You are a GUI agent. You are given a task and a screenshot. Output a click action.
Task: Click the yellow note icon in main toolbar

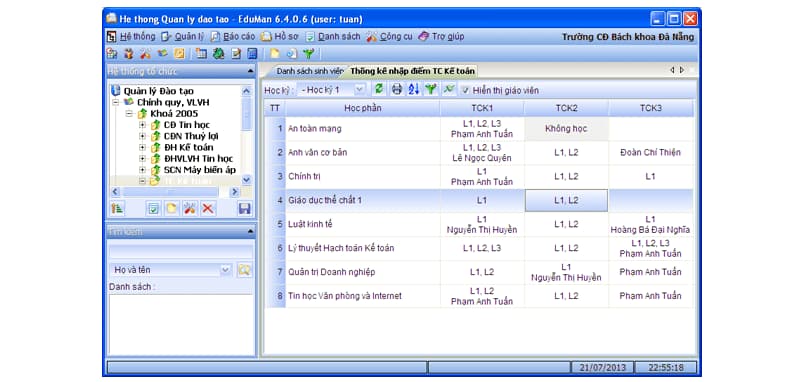pyautogui.click(x=275, y=53)
